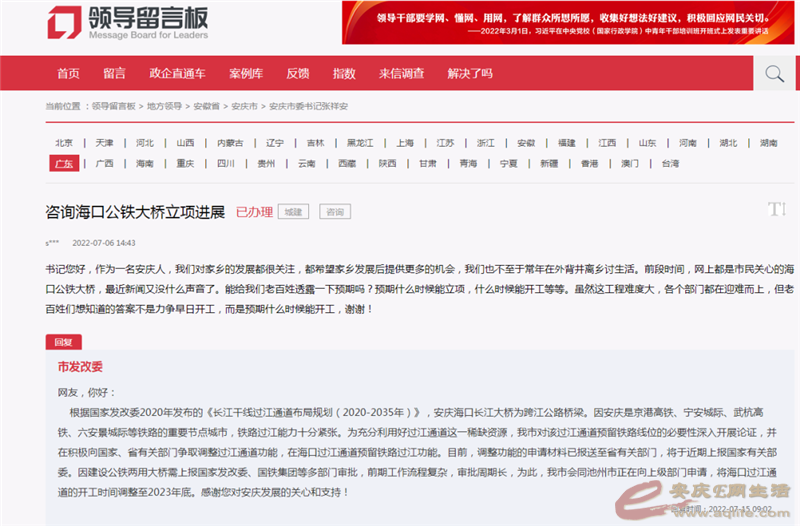Click the text size TI icon

[x=776, y=209]
